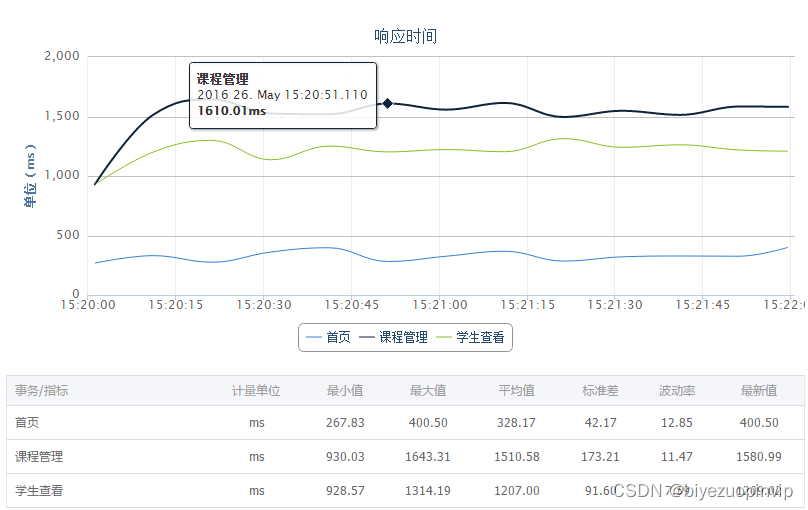
Task: Click the 单位 (ms) y-axis title
Action: pyautogui.click(x=30, y=176)
